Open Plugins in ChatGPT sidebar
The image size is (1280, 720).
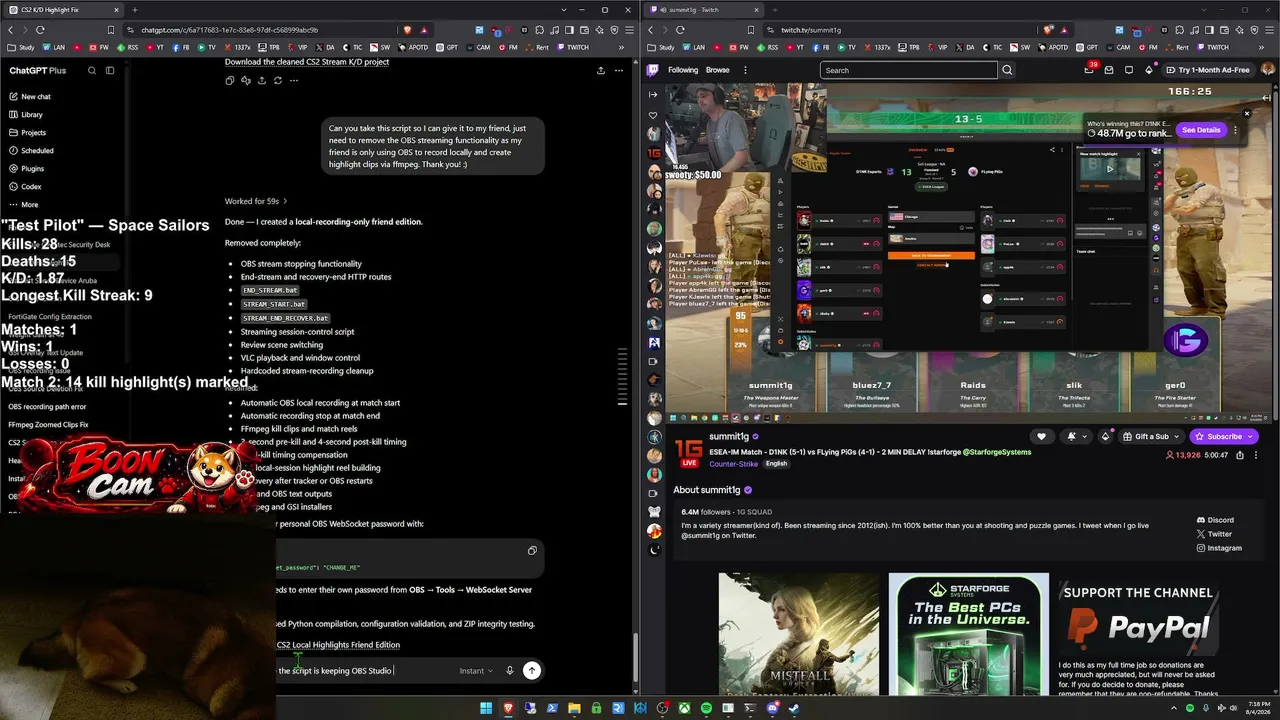click(32, 169)
